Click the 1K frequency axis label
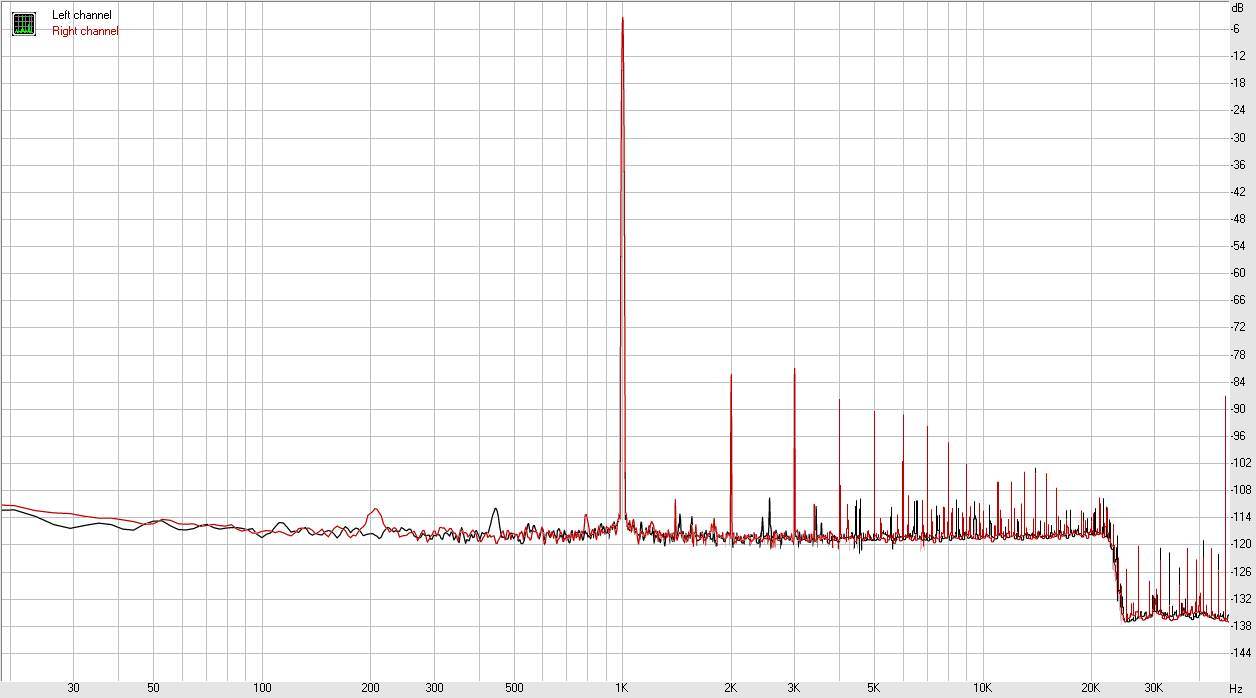This screenshot has height=698, width=1256. click(x=621, y=688)
